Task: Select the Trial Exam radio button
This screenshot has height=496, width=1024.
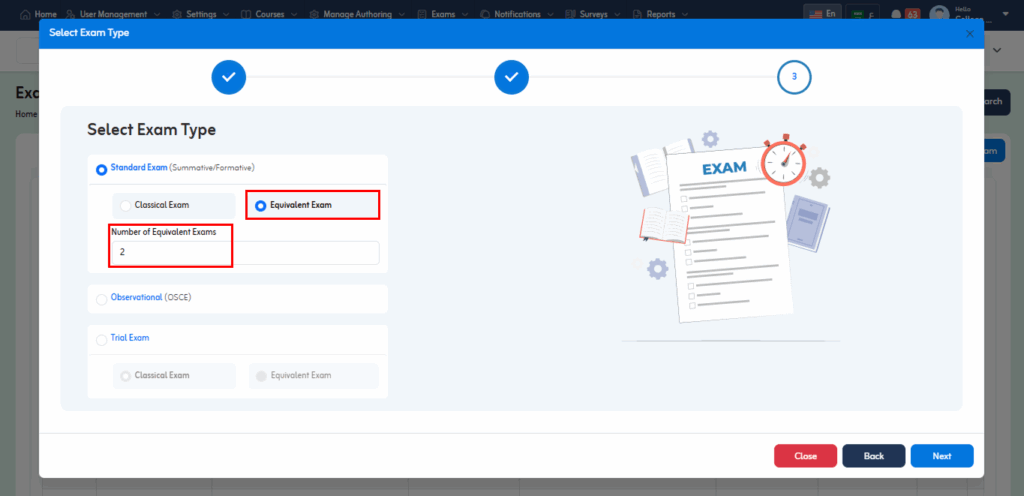Action: tap(101, 340)
